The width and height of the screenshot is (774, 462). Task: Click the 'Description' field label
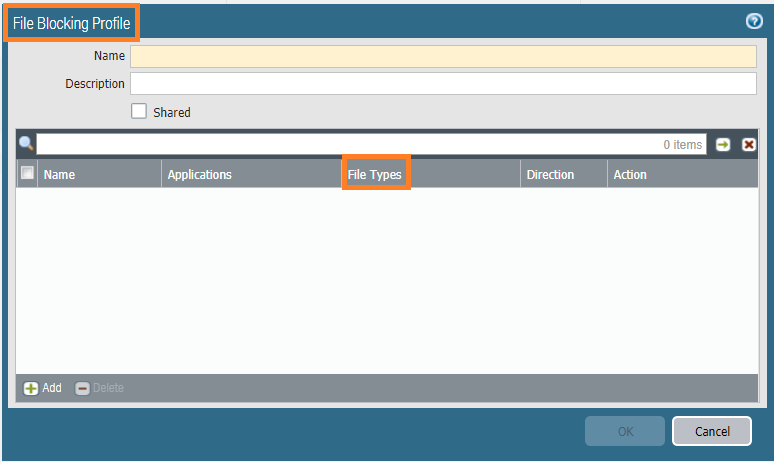(x=95, y=84)
